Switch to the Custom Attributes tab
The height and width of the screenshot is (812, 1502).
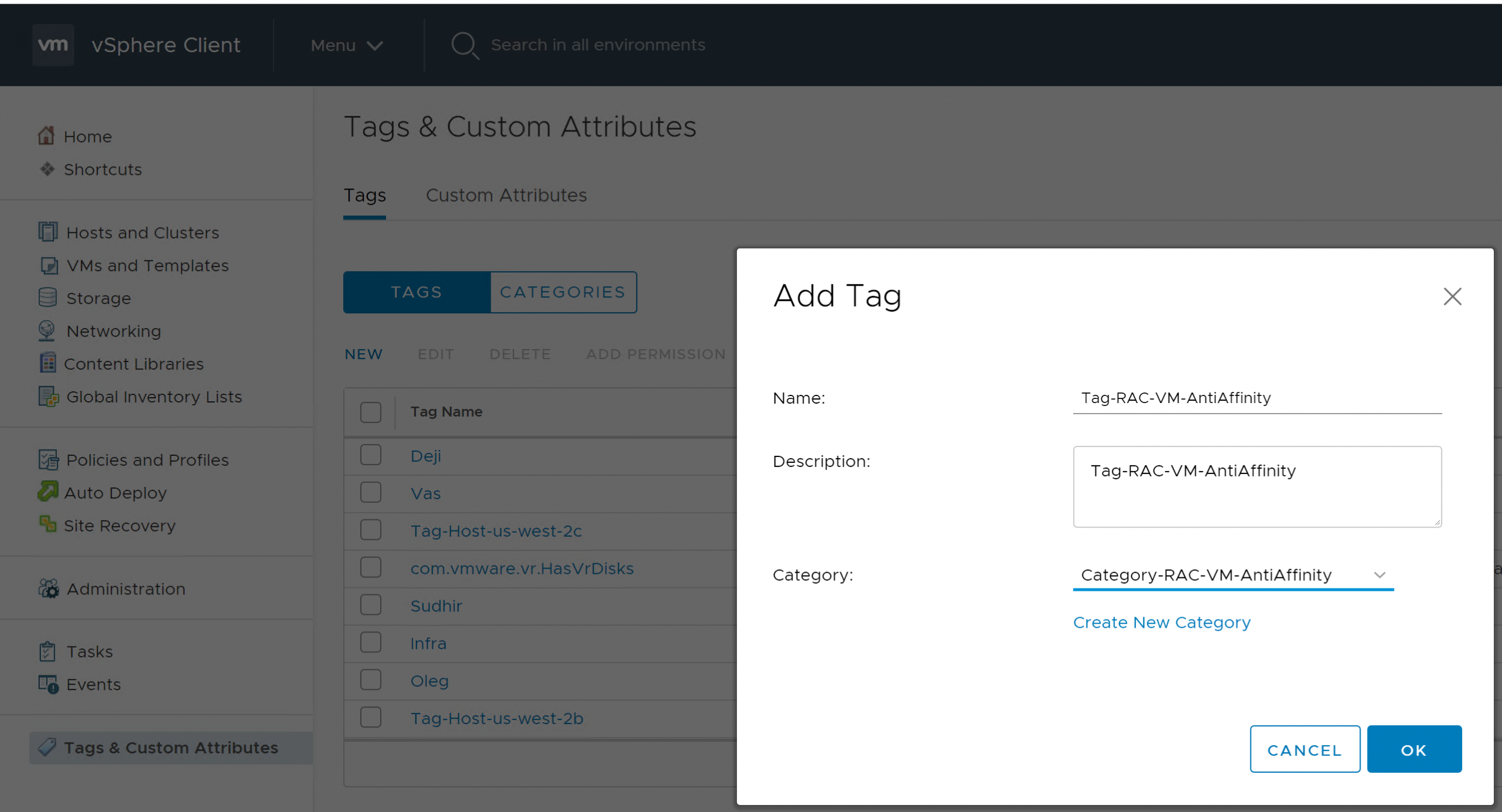tap(506, 195)
